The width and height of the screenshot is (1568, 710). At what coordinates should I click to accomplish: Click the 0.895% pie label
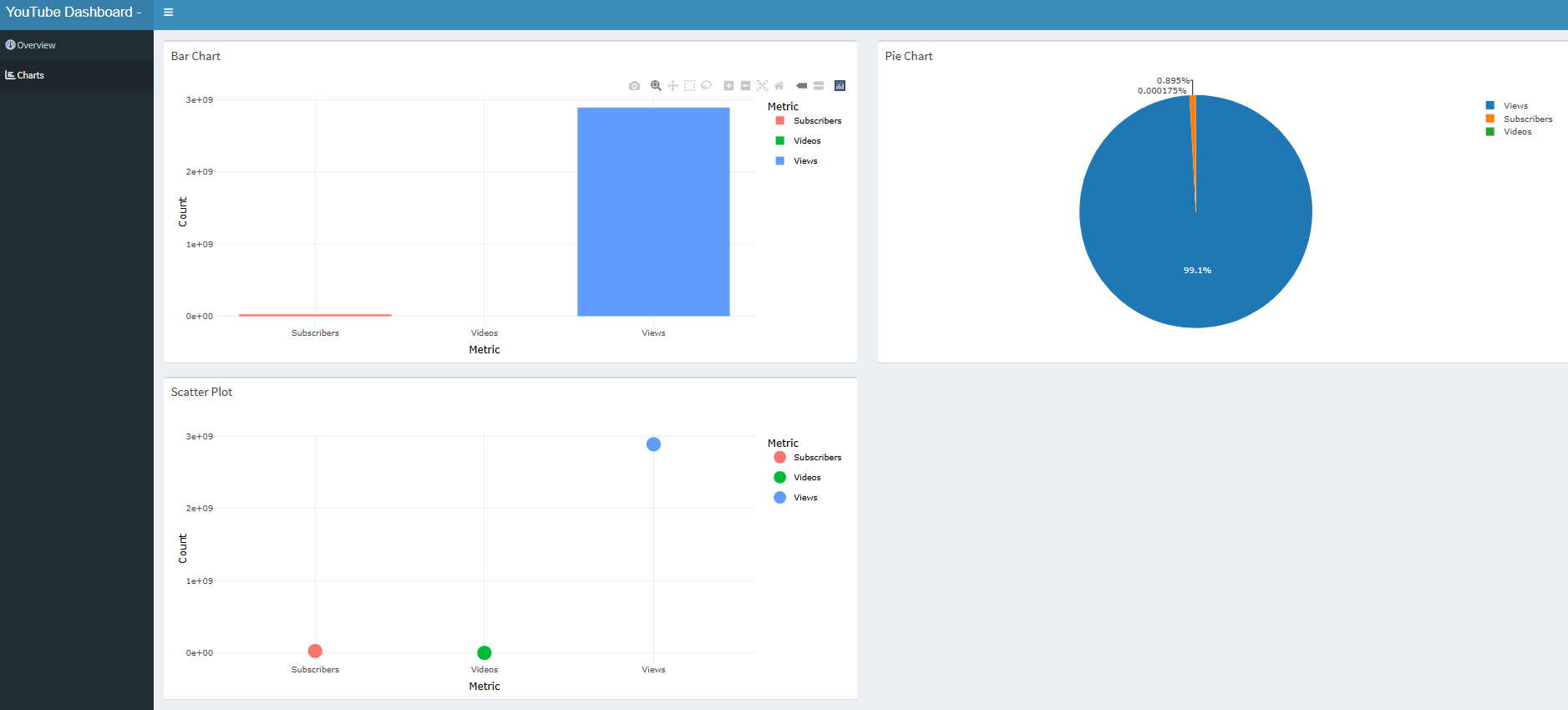(1173, 81)
